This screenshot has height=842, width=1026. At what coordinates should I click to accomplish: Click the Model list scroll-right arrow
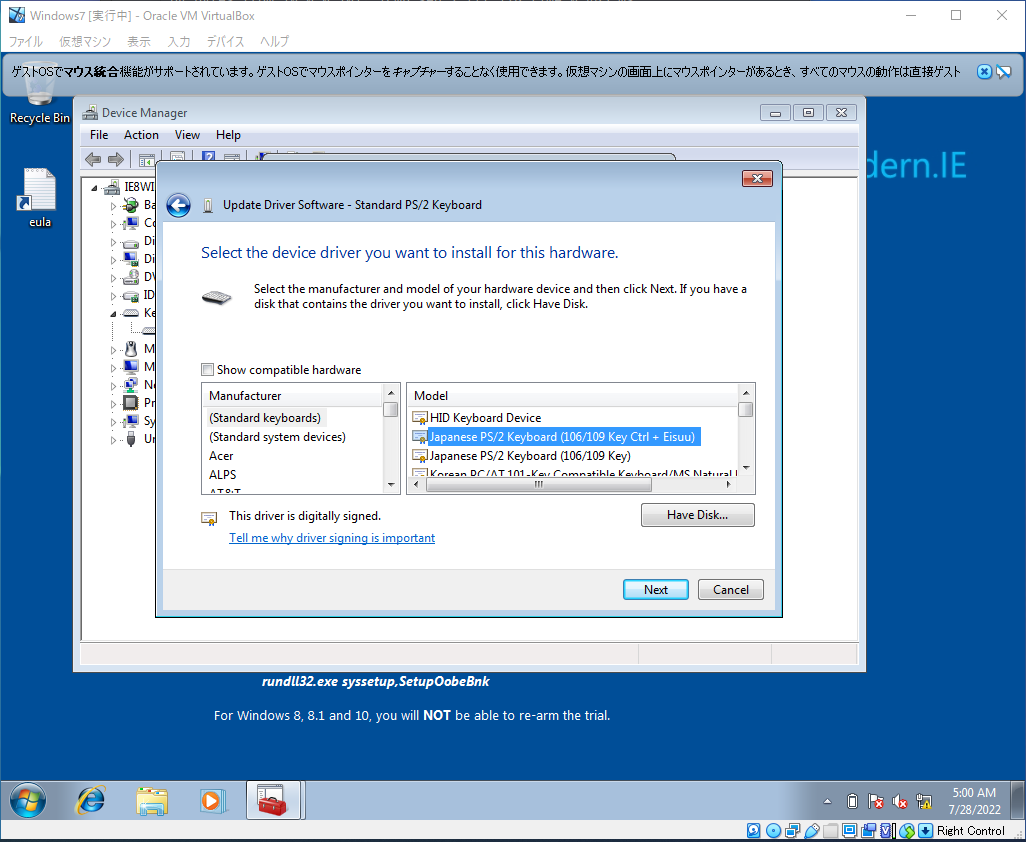point(728,485)
